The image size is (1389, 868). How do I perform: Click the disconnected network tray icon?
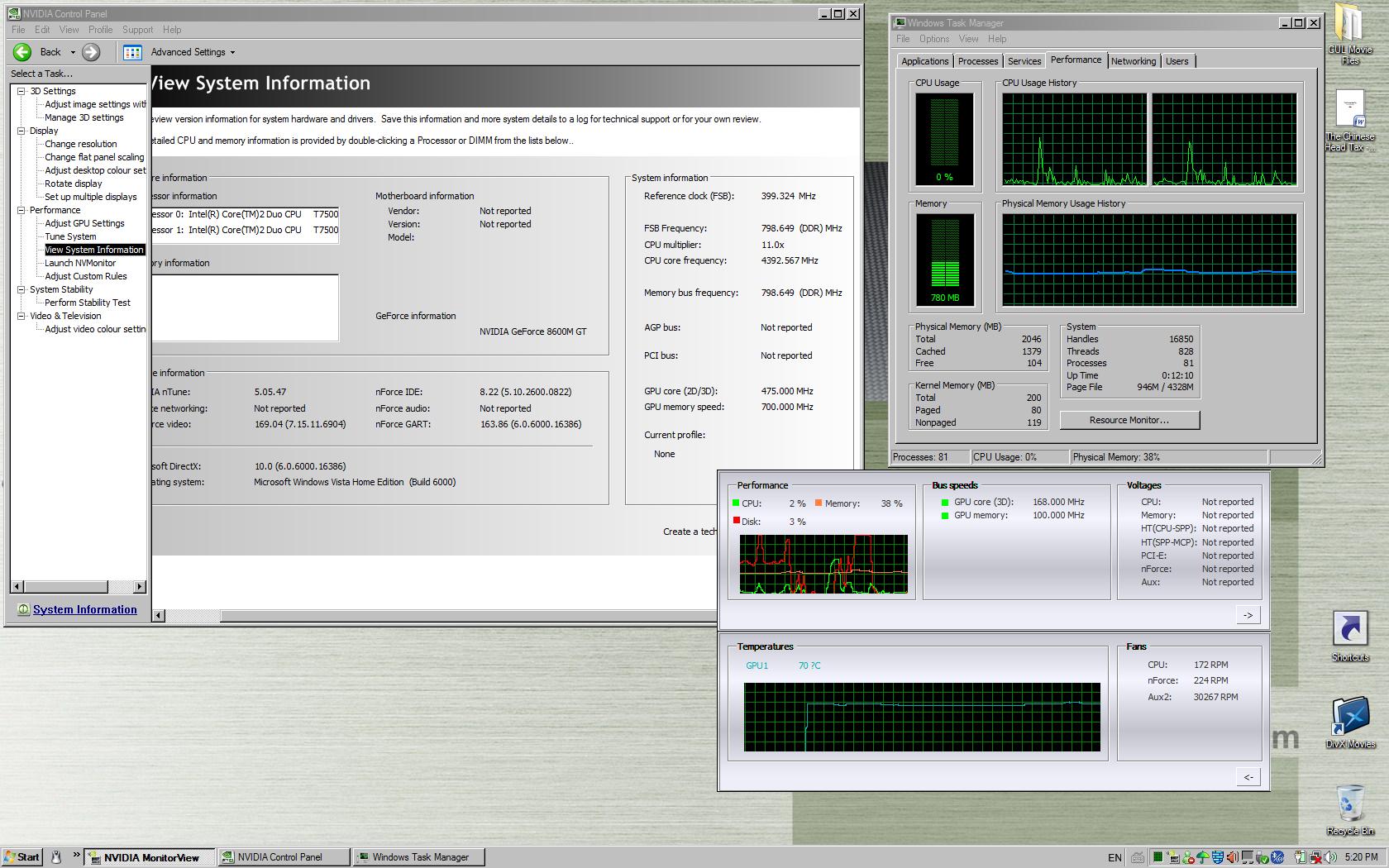tap(1315, 857)
